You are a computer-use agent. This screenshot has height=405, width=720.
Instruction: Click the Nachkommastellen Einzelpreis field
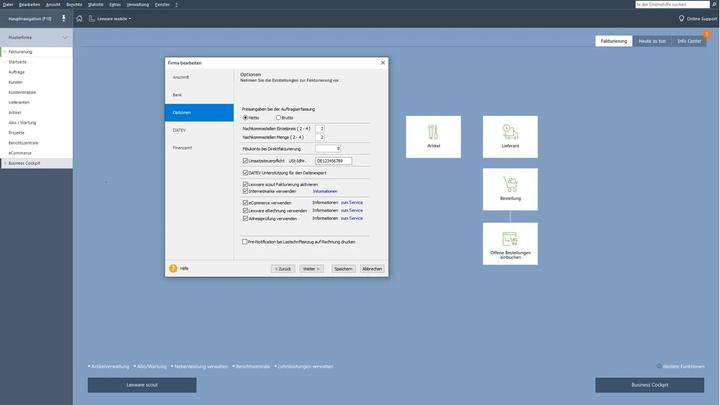coord(320,129)
